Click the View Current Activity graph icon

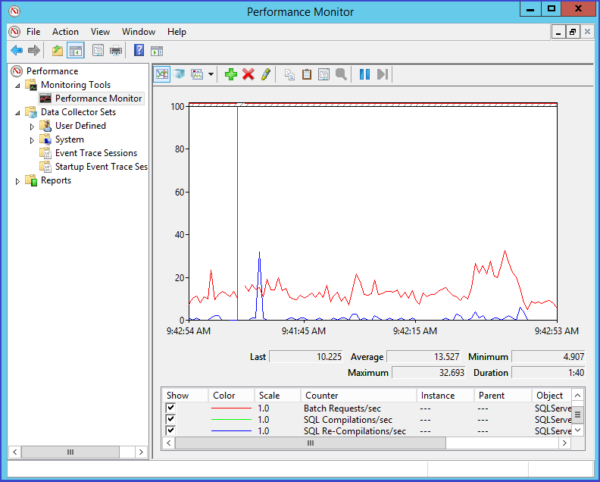tap(162, 74)
